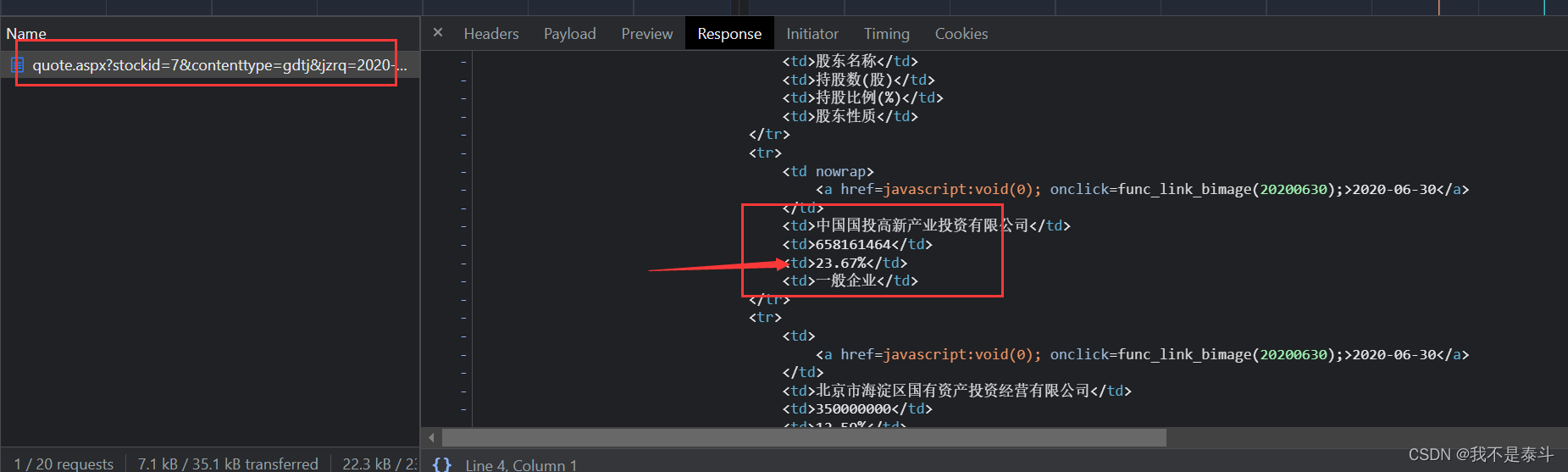Click the 股东名称 table cell line
The height and width of the screenshot is (472, 1568).
(x=850, y=61)
